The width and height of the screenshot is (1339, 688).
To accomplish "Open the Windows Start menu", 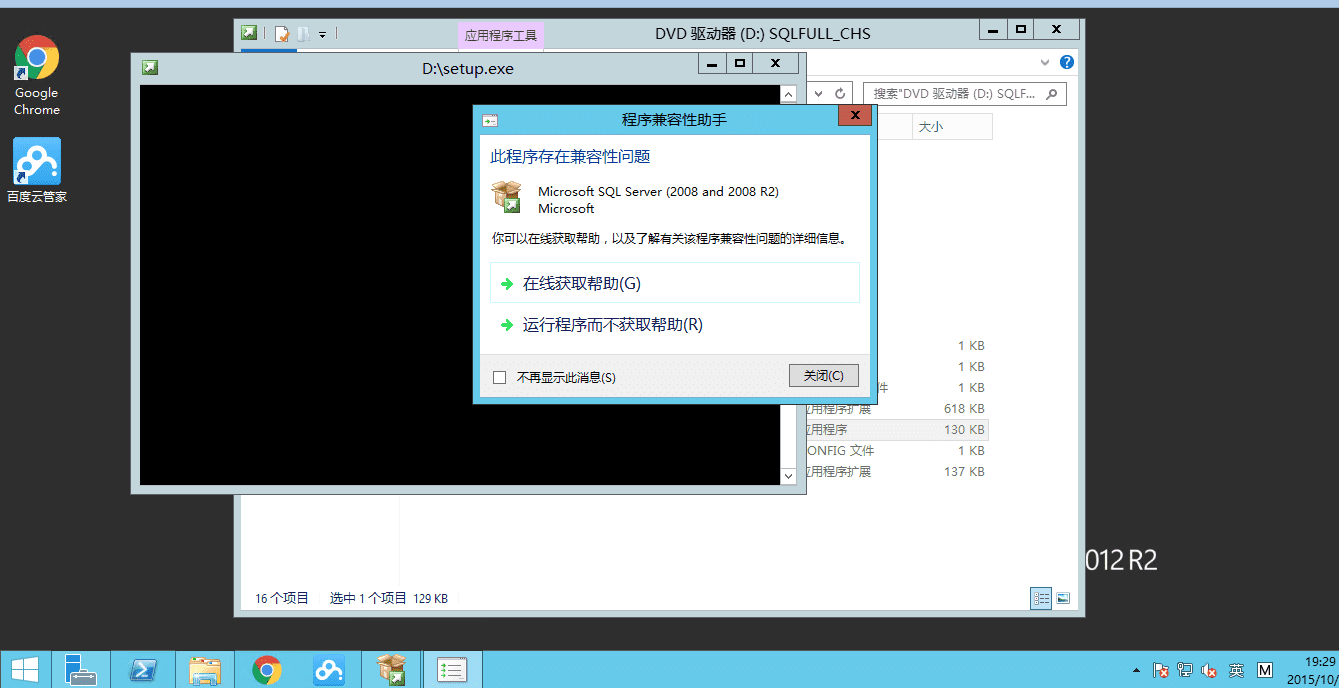I will pos(23,668).
